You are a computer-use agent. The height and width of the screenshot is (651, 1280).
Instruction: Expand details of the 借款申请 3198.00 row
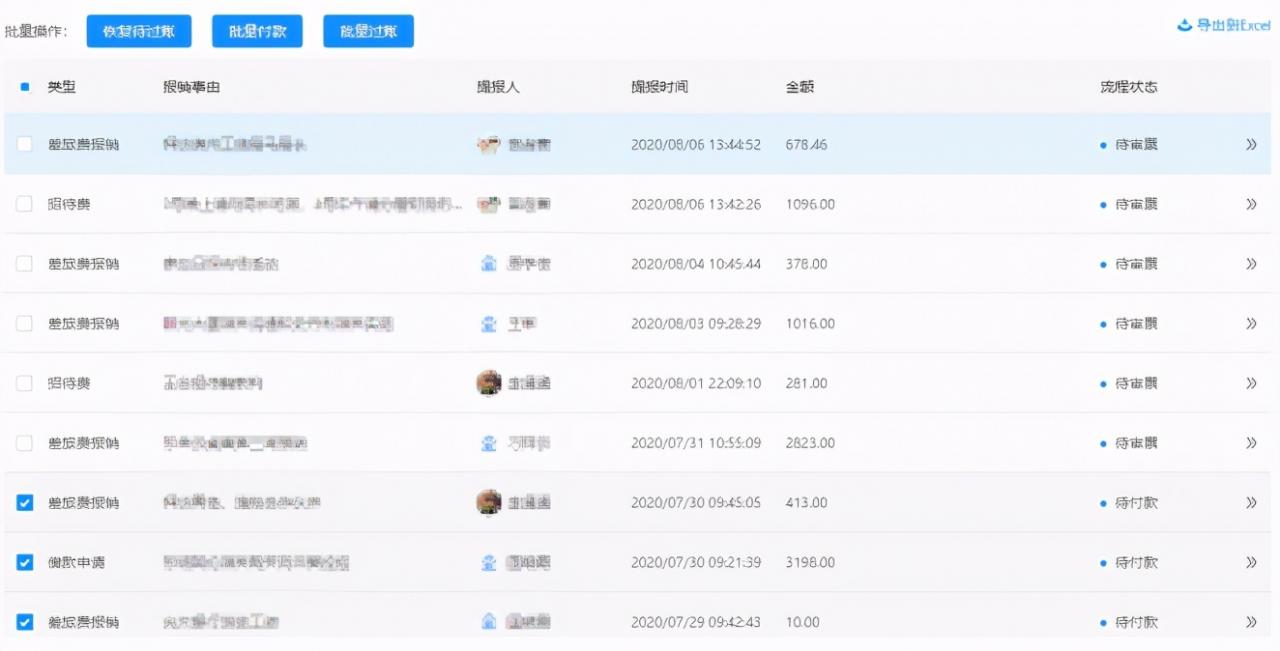(x=1250, y=562)
